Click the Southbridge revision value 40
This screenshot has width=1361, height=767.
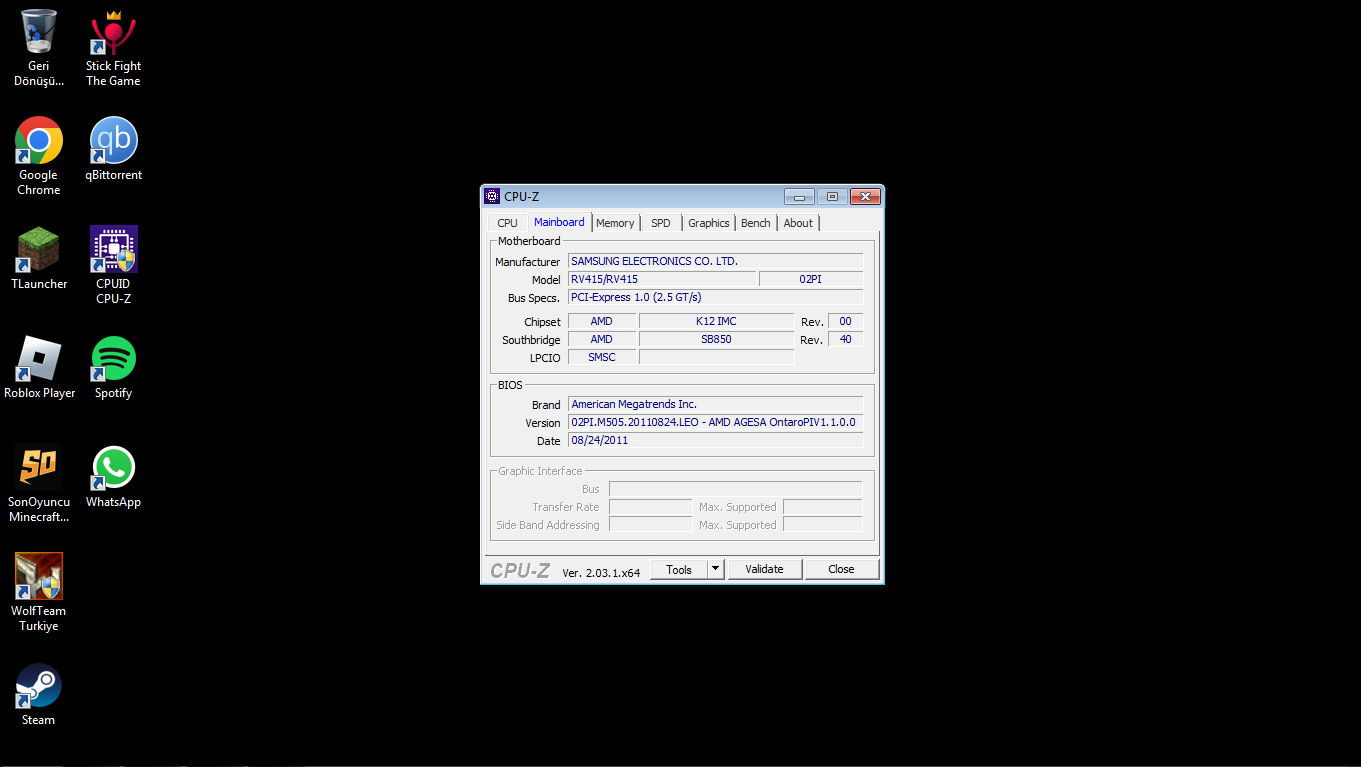[845, 339]
